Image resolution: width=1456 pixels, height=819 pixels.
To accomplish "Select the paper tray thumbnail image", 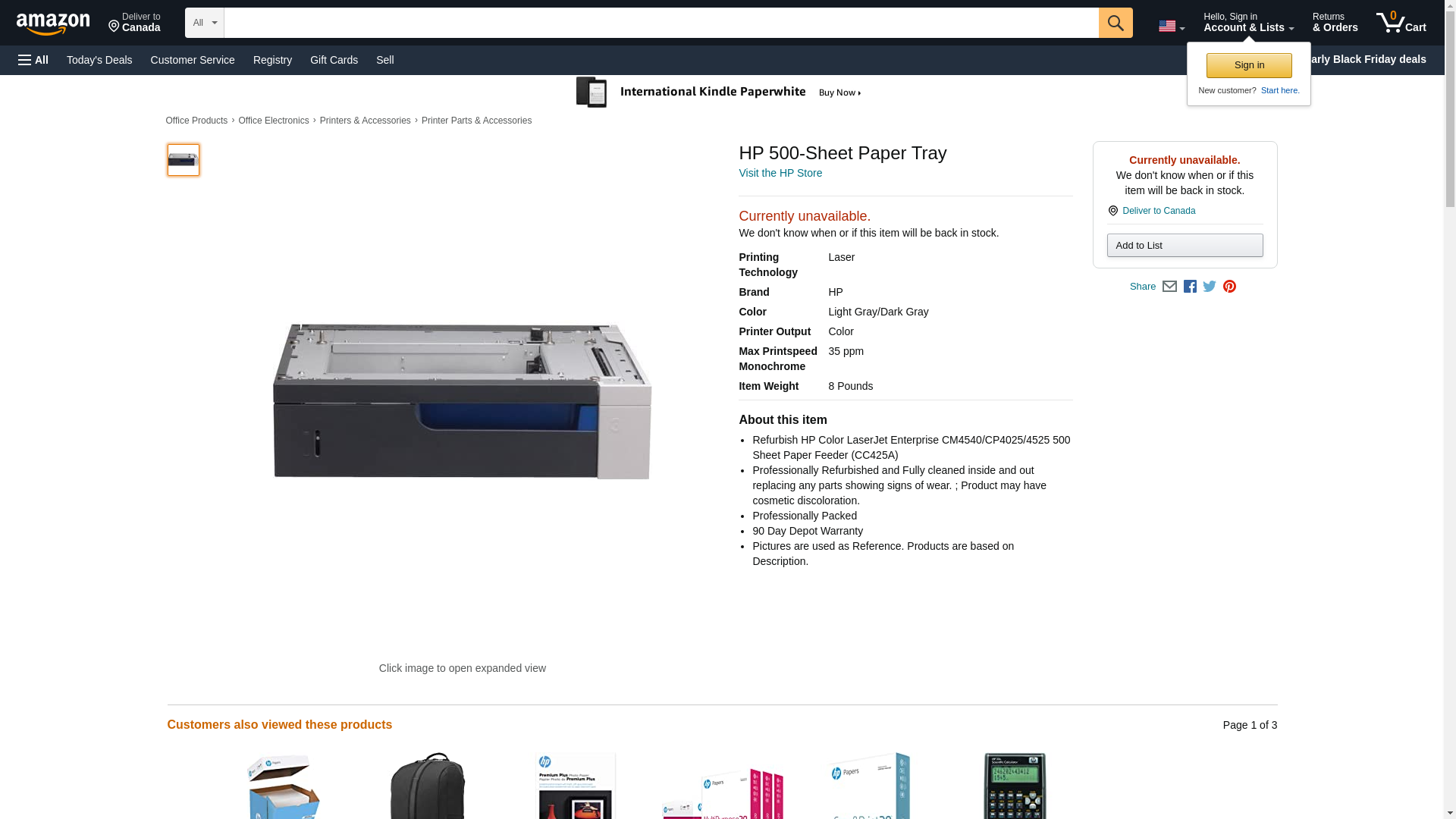I will (183, 160).
